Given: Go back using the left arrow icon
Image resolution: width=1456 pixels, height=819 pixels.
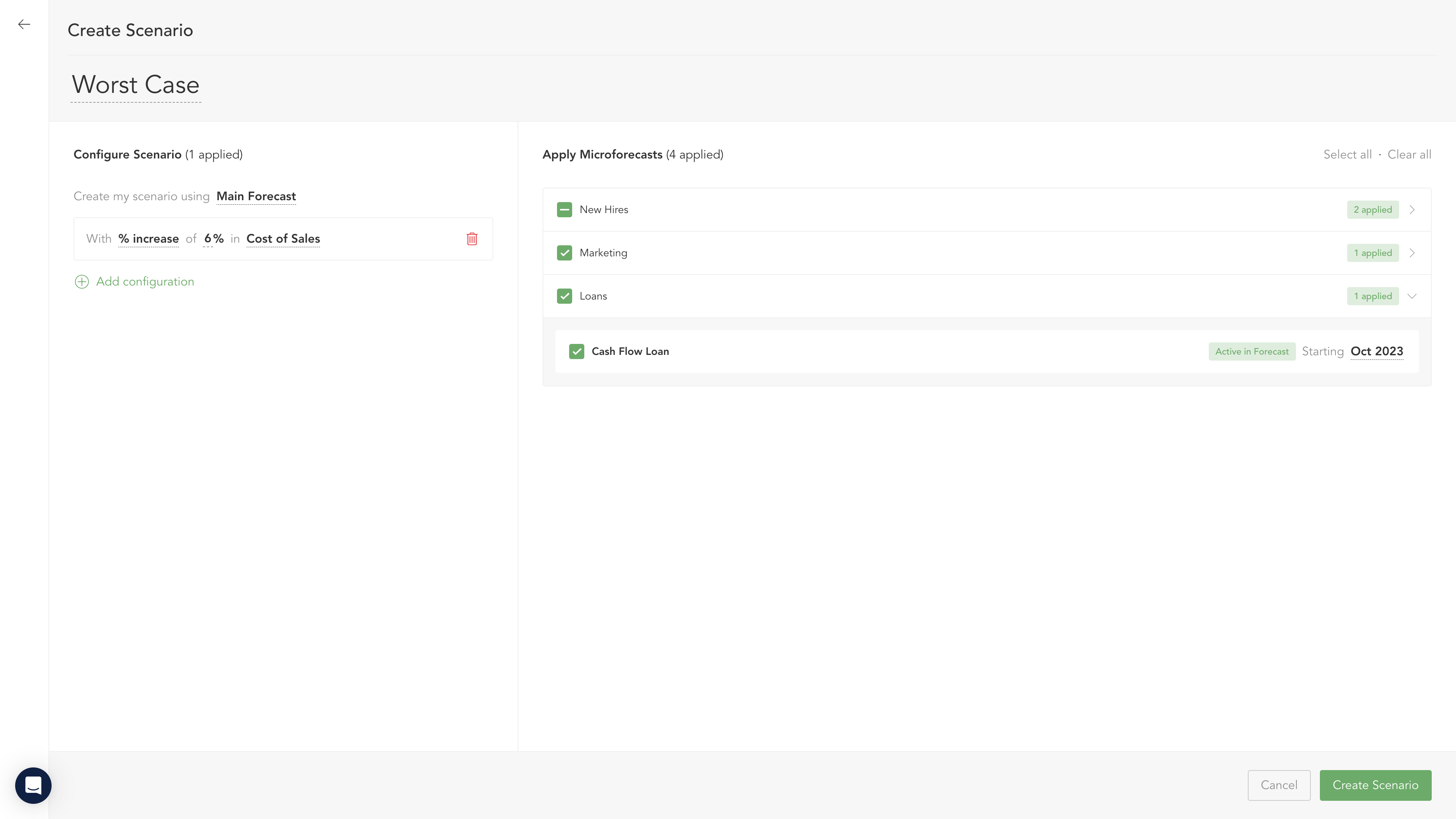Looking at the screenshot, I should click(24, 24).
